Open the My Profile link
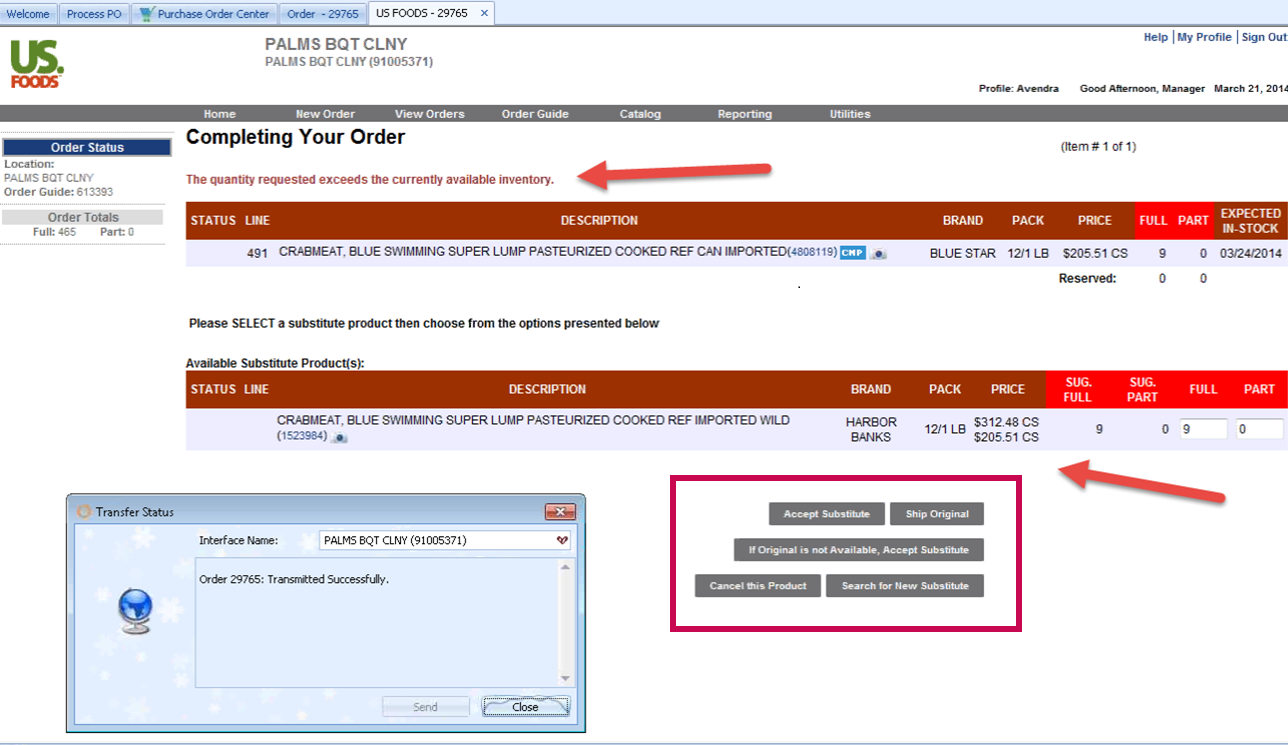 point(1204,37)
